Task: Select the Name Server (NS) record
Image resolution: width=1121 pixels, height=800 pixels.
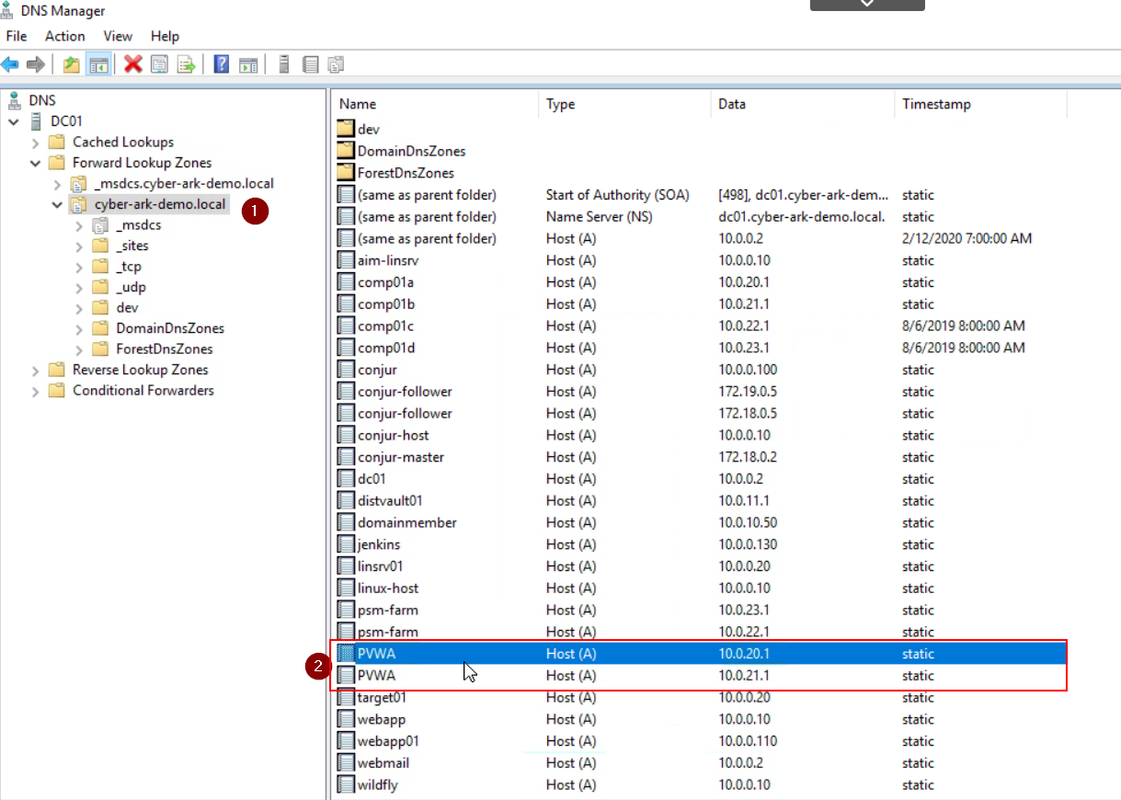Action: [x=701, y=217]
